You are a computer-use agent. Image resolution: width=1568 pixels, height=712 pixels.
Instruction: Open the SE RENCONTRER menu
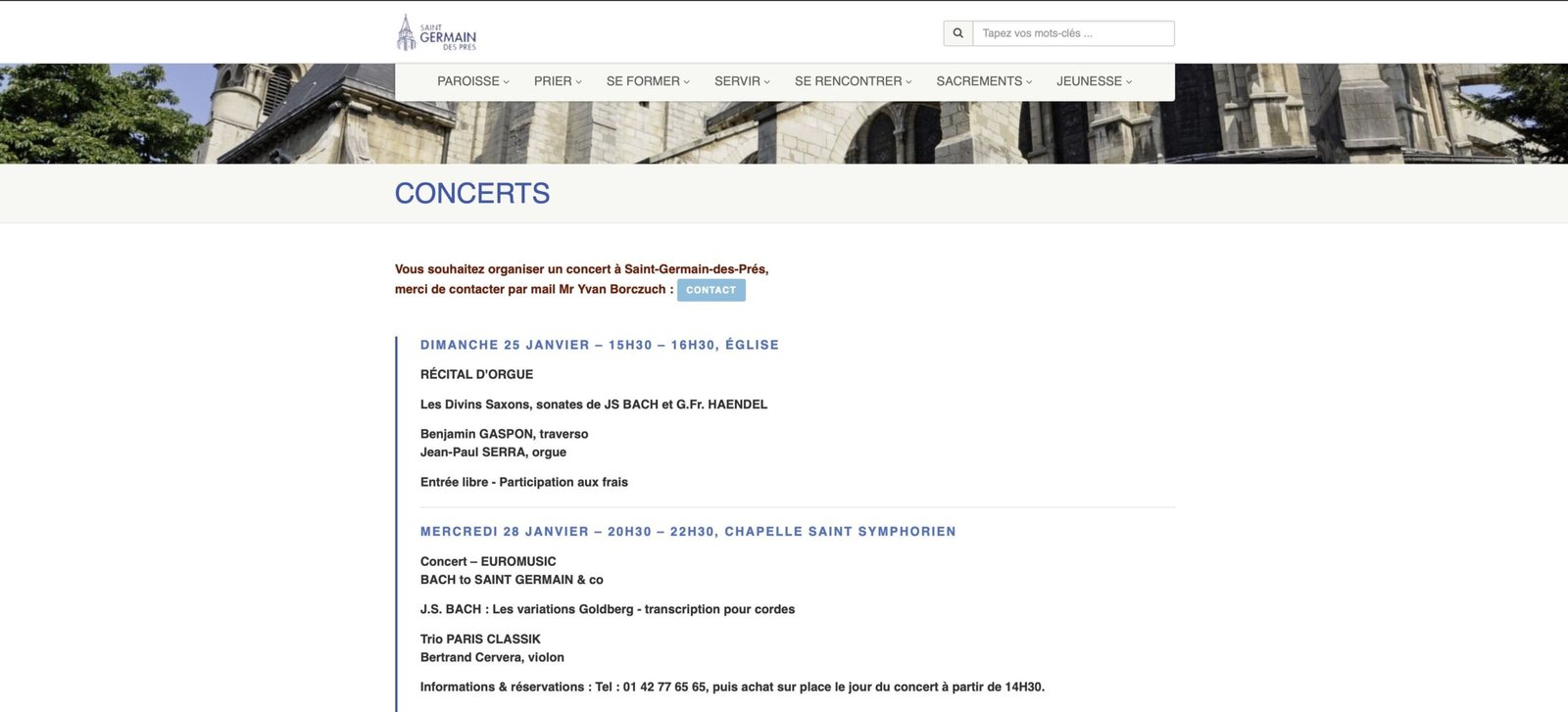(852, 81)
